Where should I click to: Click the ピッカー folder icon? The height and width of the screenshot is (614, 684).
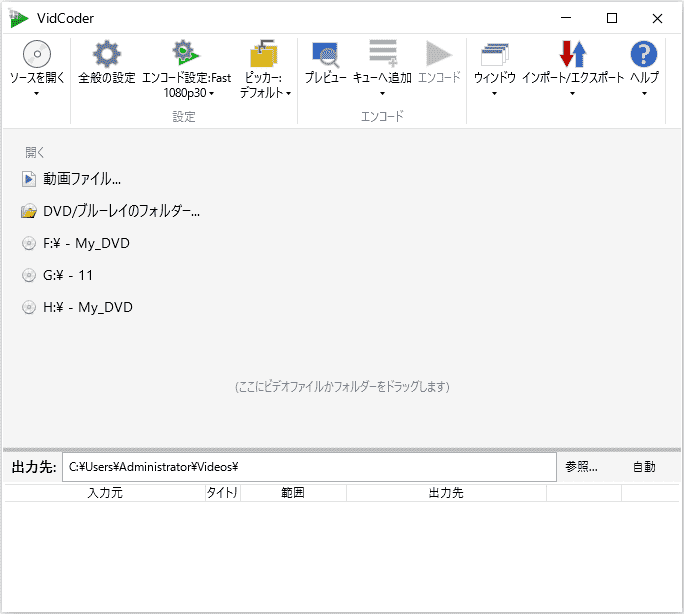(x=263, y=53)
